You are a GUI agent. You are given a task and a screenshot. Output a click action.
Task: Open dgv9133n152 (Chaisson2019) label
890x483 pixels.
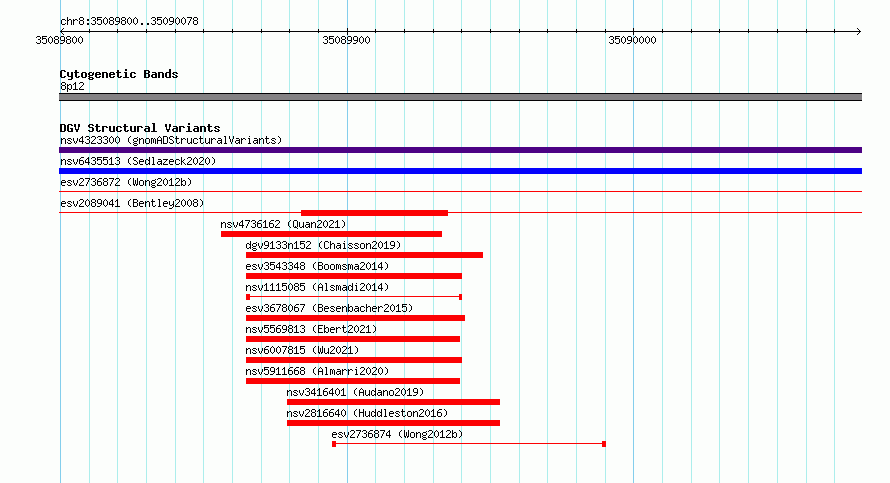(323, 245)
